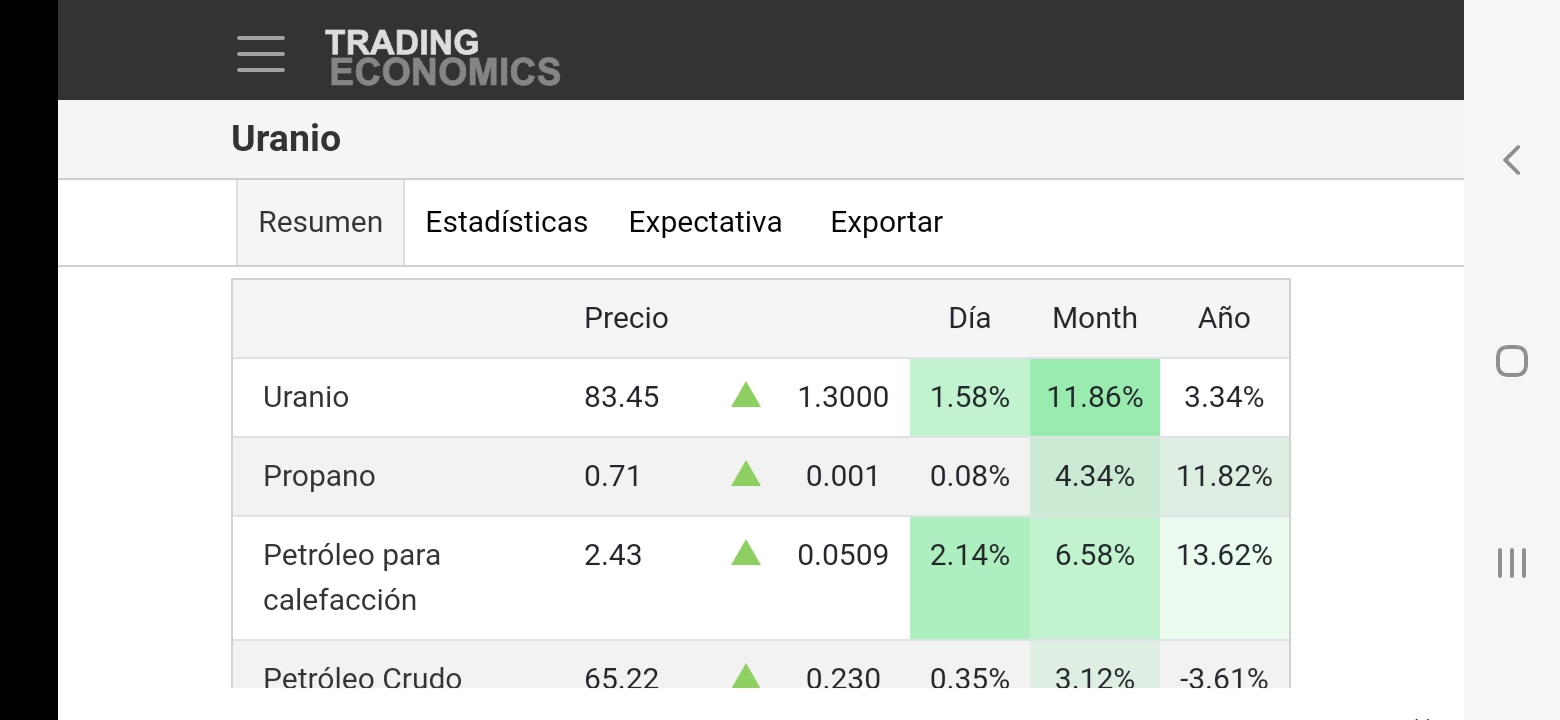Viewport: 1560px width, 720px height.
Task: Open the Uranio commodity link
Action: pos(306,397)
